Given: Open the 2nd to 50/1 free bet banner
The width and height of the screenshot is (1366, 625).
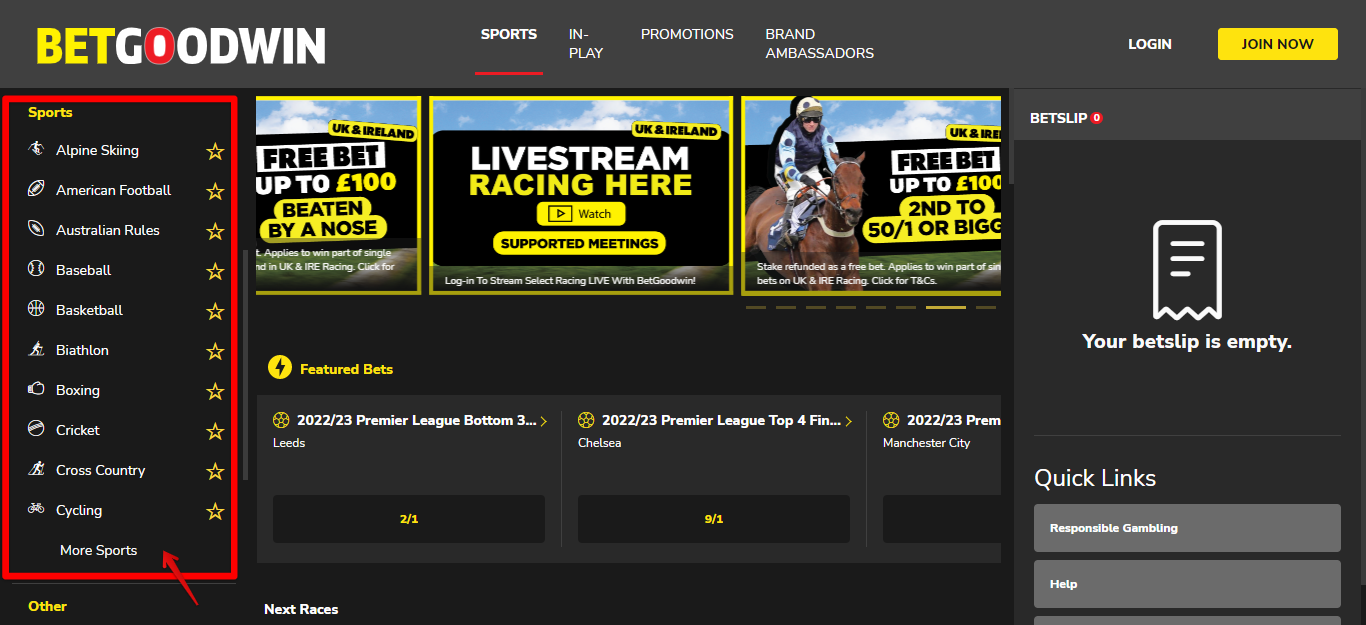Looking at the screenshot, I should pyautogui.click(x=871, y=195).
